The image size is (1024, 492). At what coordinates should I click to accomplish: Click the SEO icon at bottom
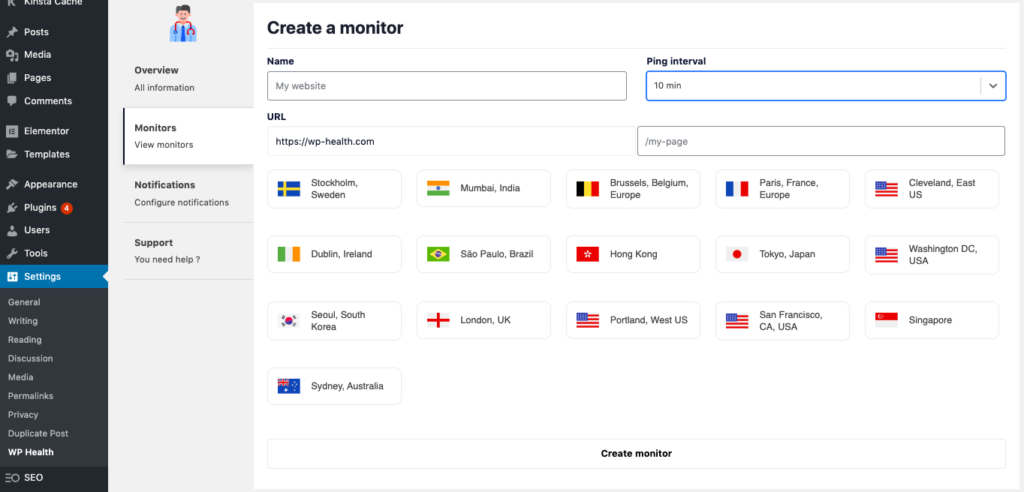(12, 478)
